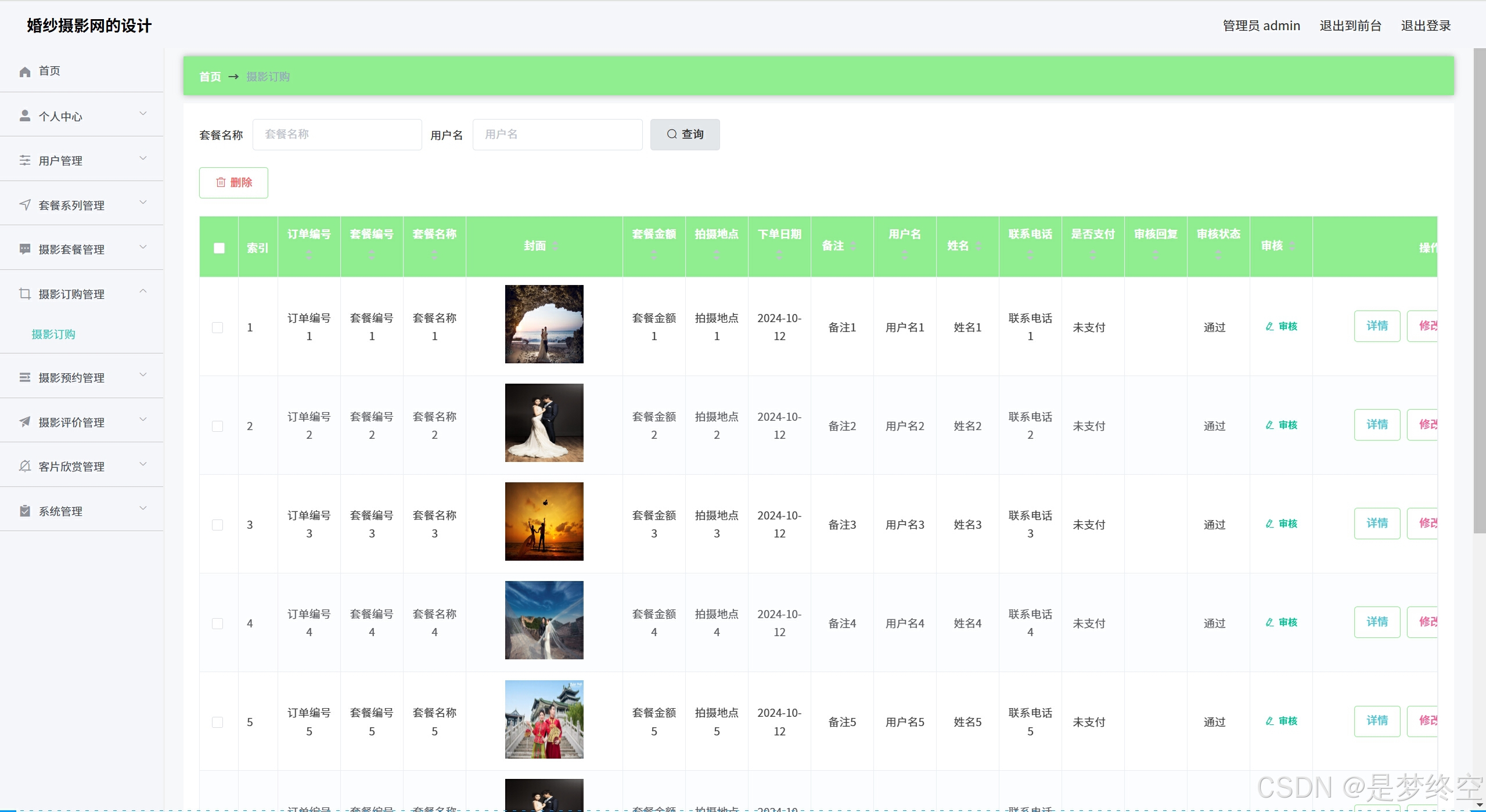This screenshot has height=812, width=1486.
Task: Click the red 删除 delete button
Action: pos(233,183)
